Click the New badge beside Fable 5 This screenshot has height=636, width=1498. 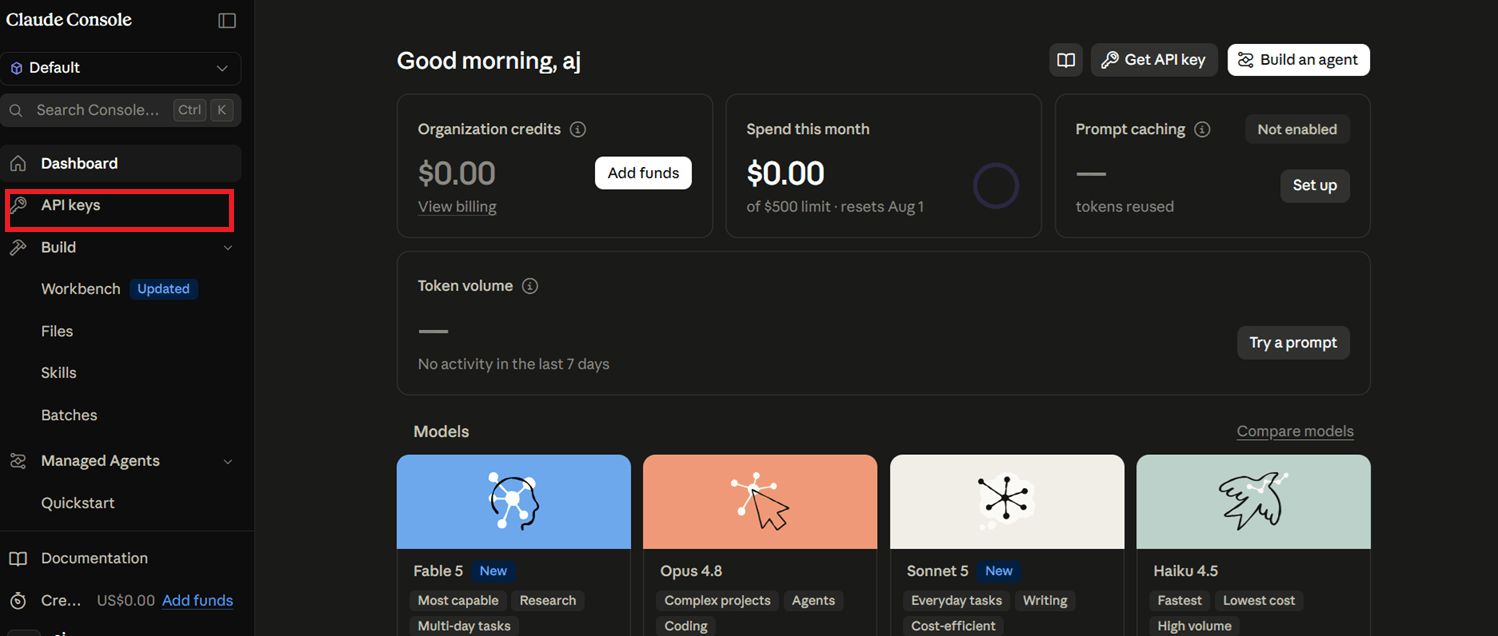pyautogui.click(x=493, y=571)
